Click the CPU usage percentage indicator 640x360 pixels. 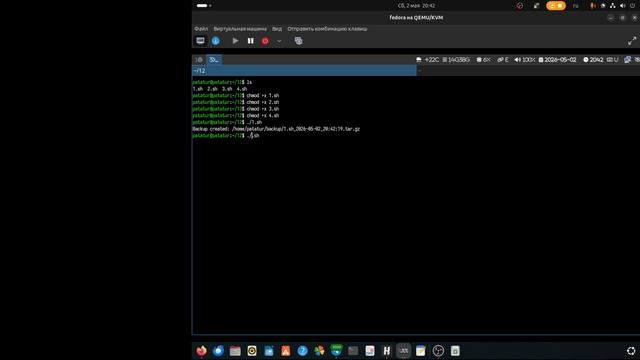[484, 60]
